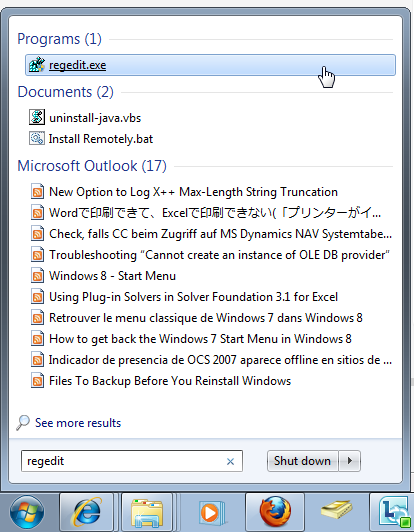
Task: Open Windows Explorer folder on taskbar
Action: (x=147, y=512)
